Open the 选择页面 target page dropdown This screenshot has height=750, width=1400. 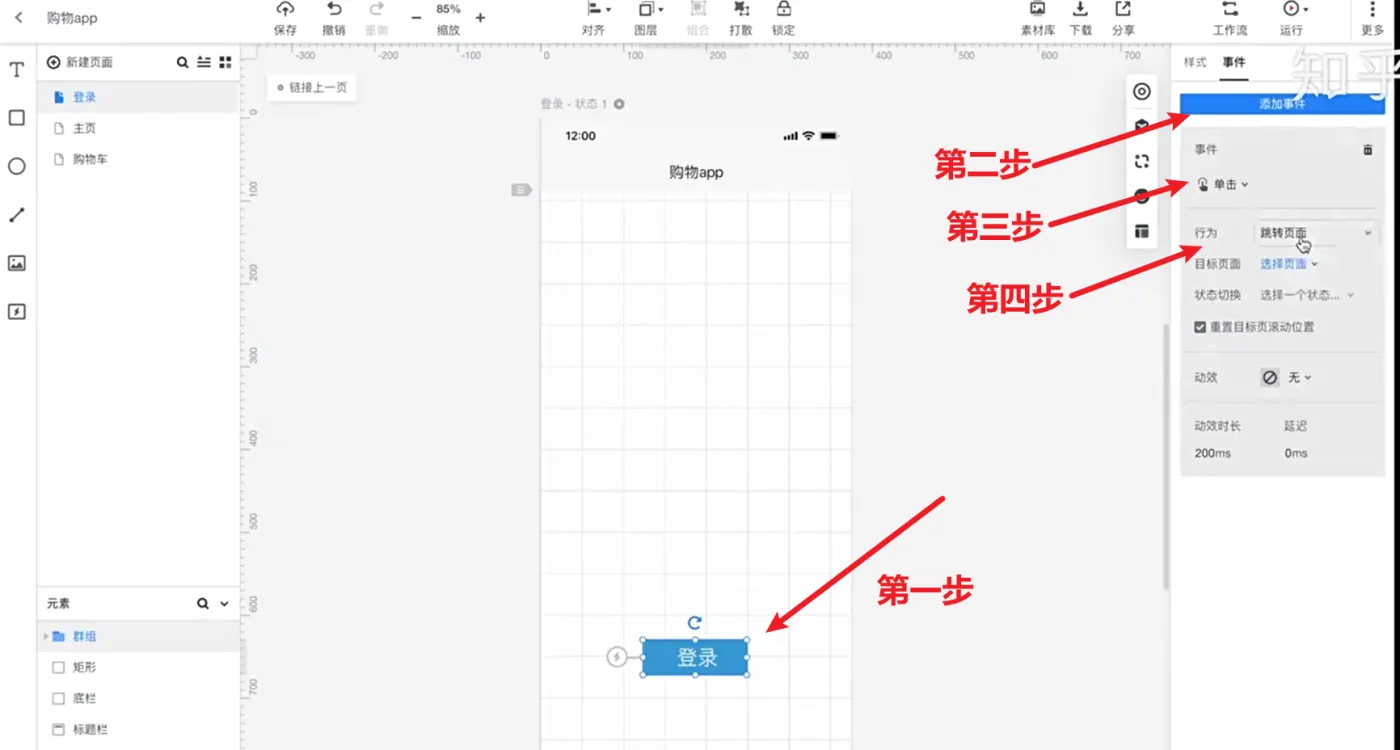pos(1289,264)
